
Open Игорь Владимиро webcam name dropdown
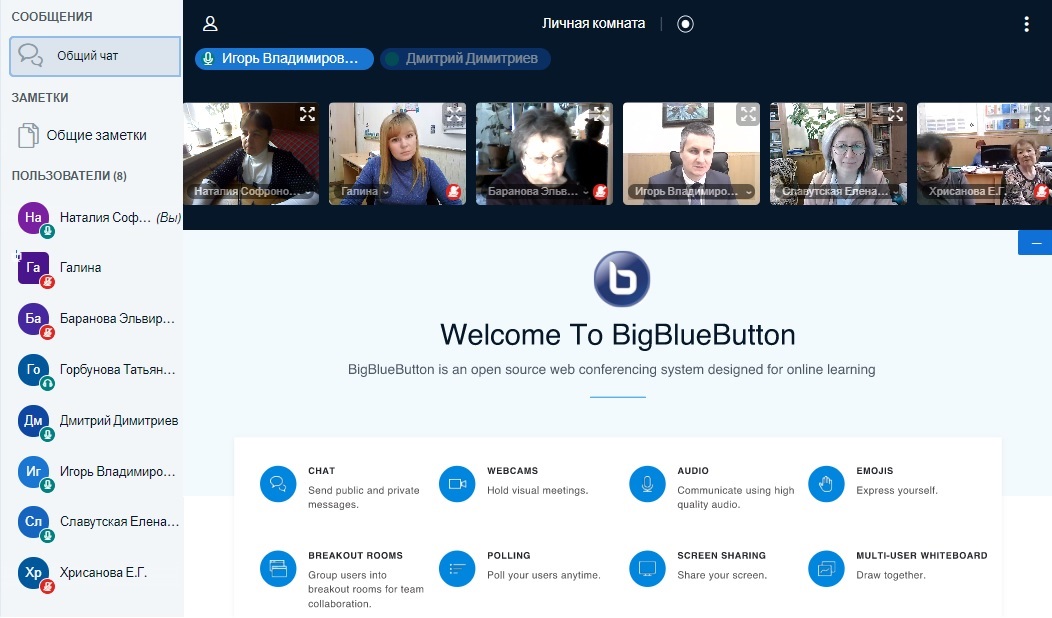point(692,191)
